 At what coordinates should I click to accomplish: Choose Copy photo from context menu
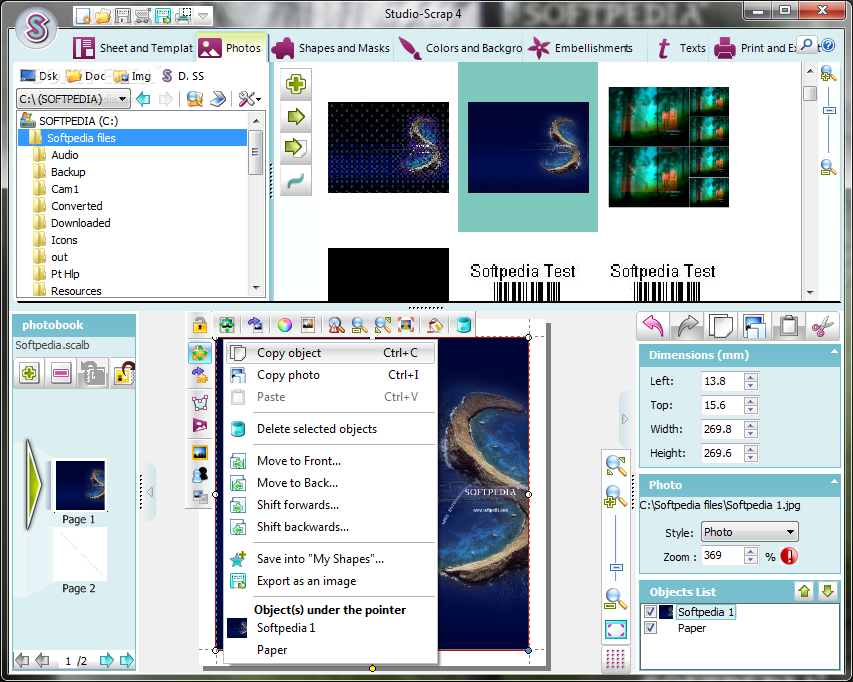(x=330, y=375)
